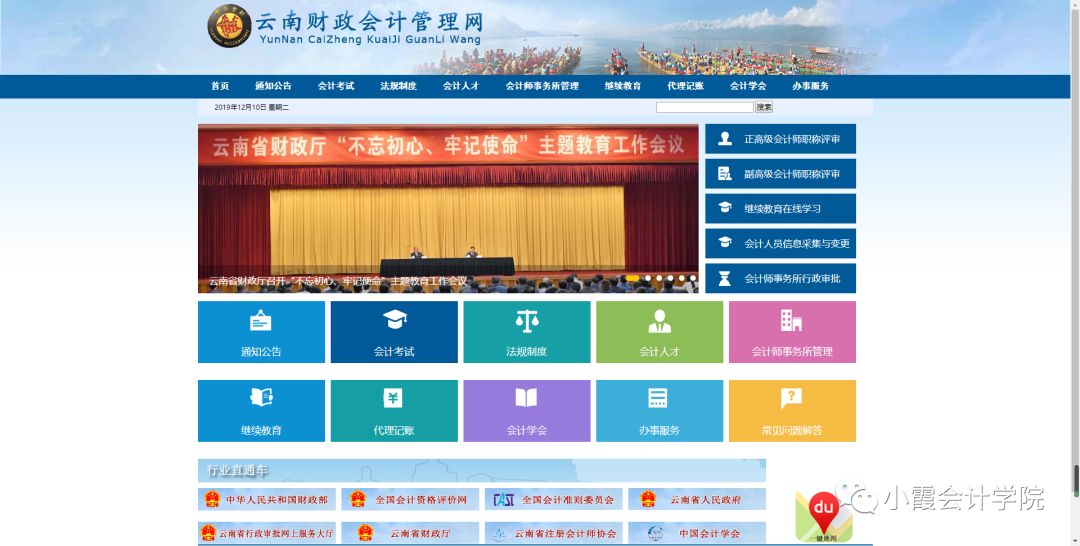Click the Yunnan accounting site logo emblem
The height and width of the screenshot is (546, 1080).
[229, 26]
